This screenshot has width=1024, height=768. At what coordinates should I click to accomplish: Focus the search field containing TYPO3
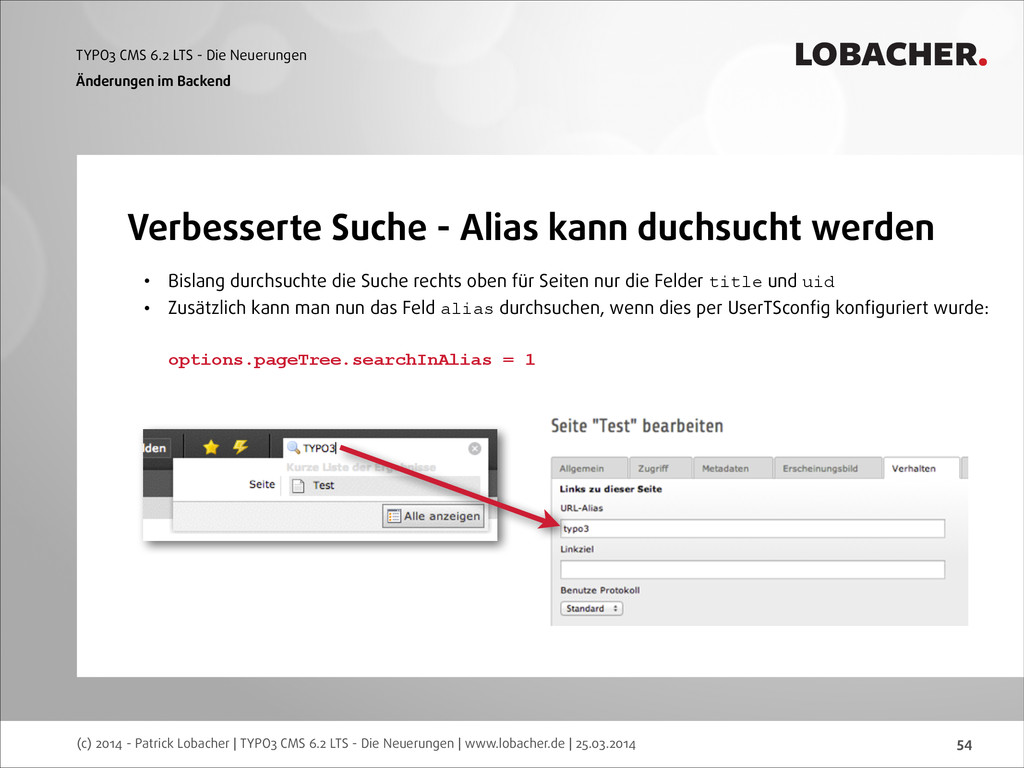coord(385,448)
